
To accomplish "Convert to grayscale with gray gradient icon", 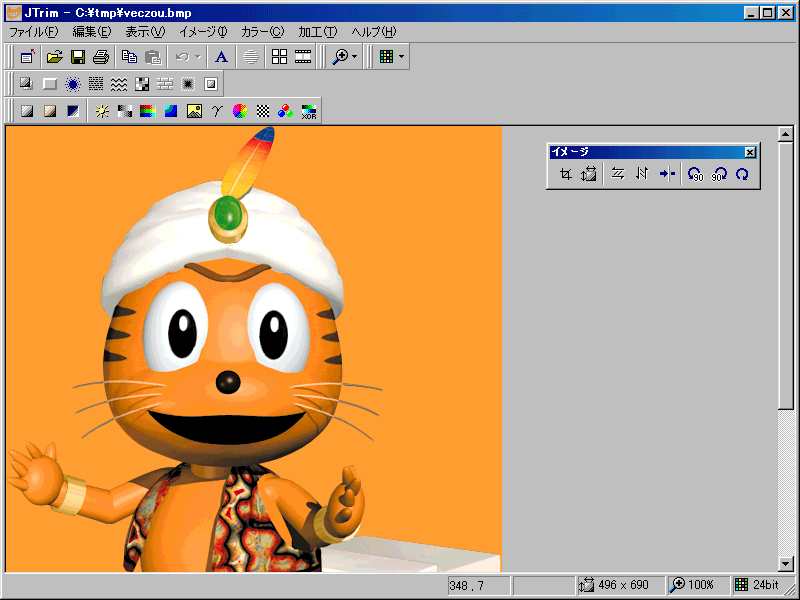I will pos(27,111).
